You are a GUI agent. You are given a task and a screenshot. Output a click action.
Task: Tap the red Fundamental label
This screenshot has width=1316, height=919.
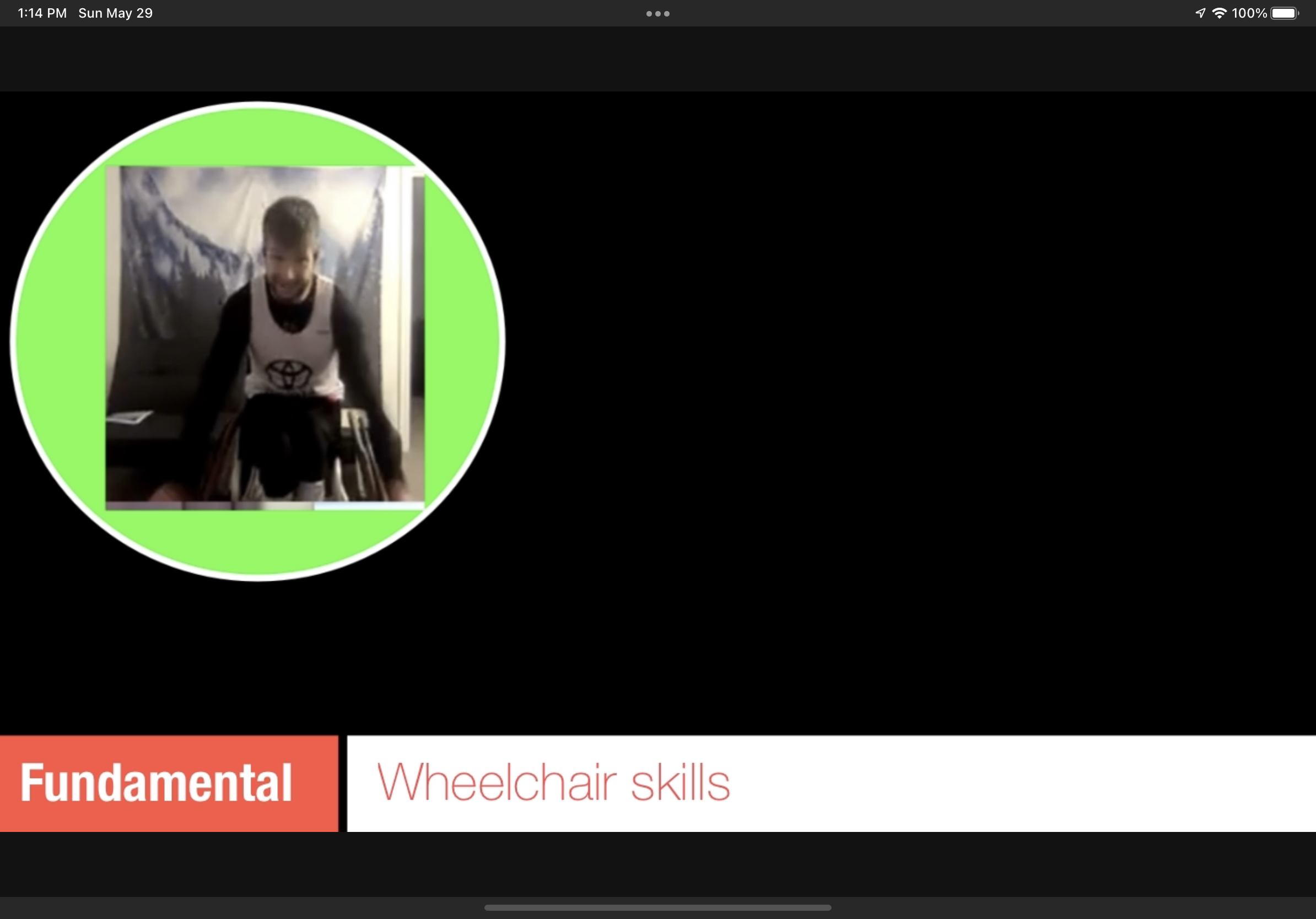pos(169,783)
